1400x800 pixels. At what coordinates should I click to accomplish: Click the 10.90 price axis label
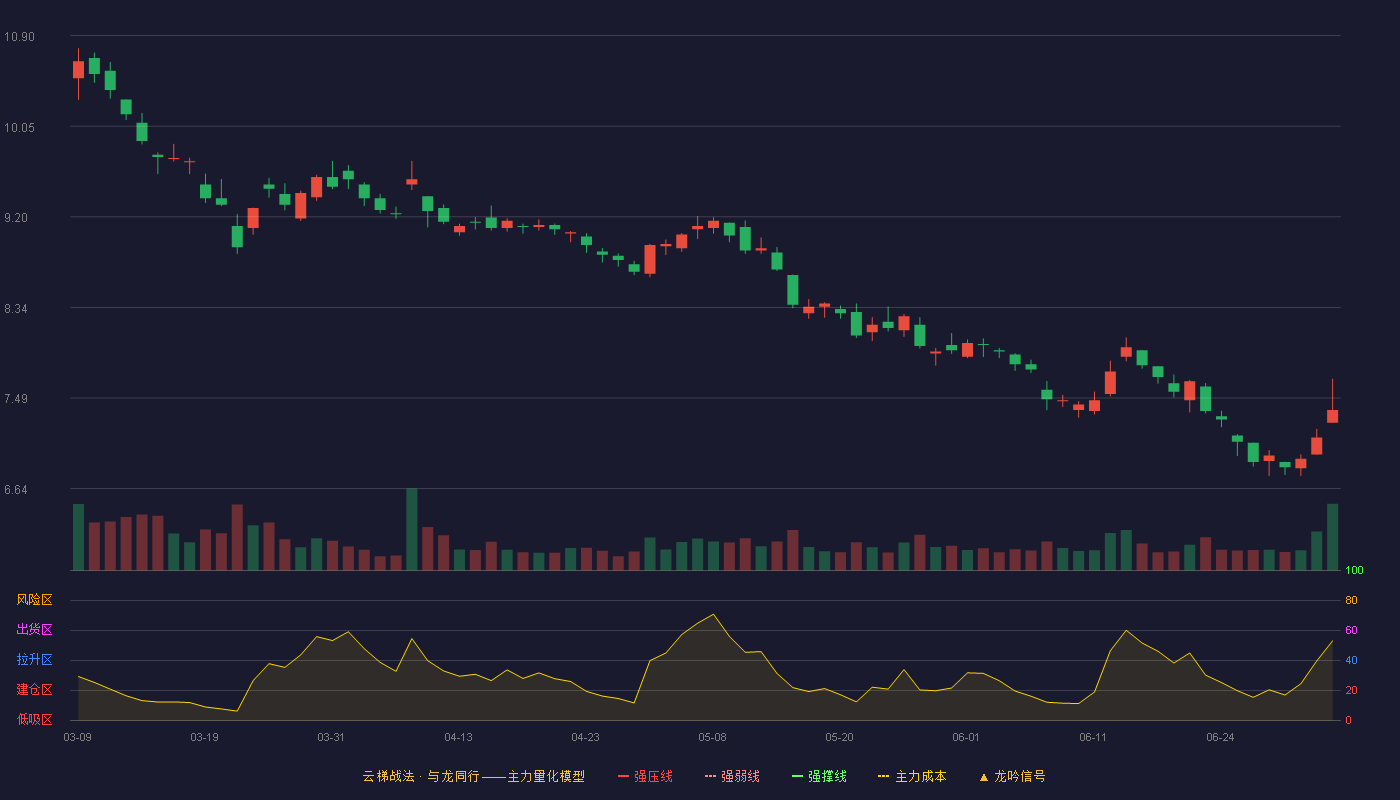point(19,37)
